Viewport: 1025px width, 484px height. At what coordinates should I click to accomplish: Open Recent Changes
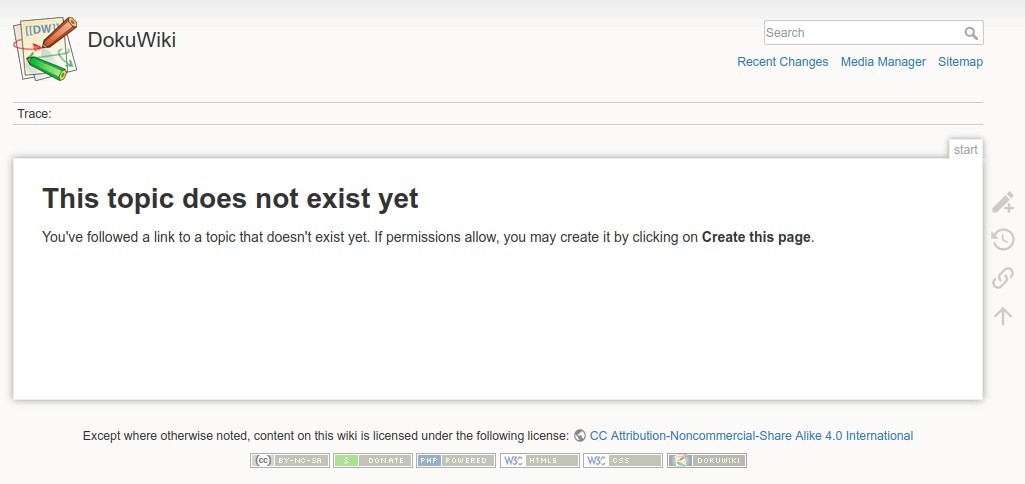pyautogui.click(x=782, y=62)
